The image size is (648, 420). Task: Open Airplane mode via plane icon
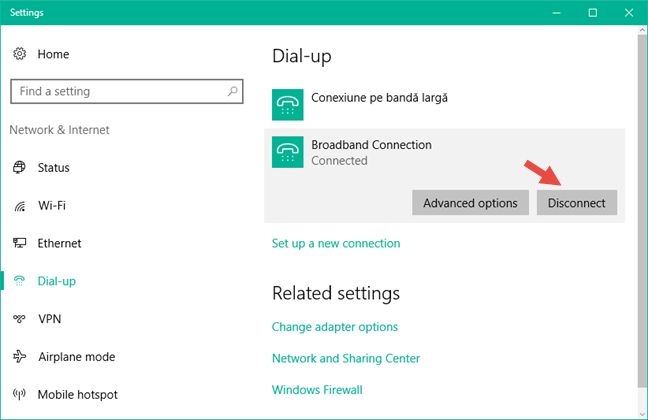click(x=19, y=356)
